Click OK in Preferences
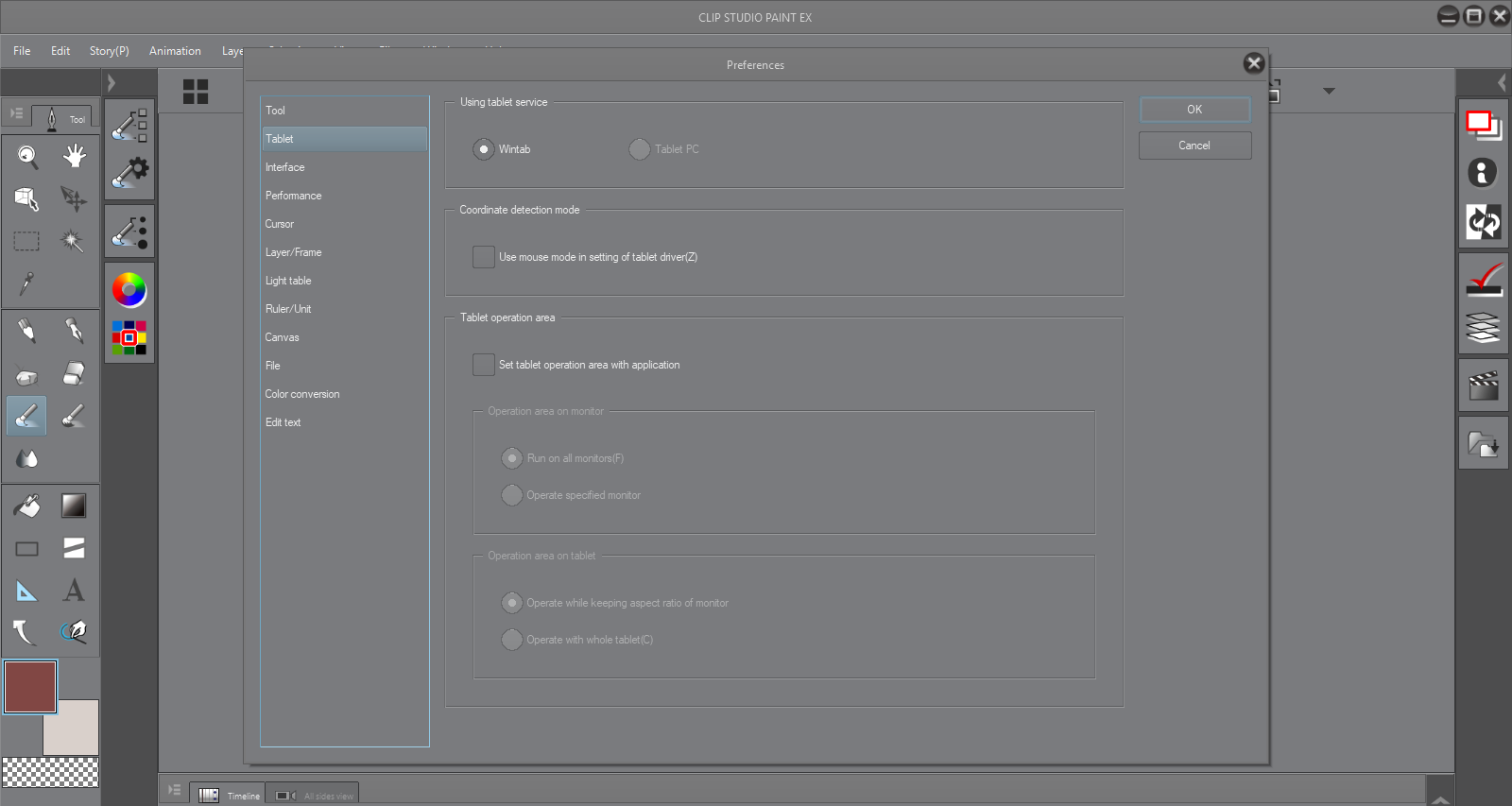Screen dimensions: 1512x806 click(1194, 110)
